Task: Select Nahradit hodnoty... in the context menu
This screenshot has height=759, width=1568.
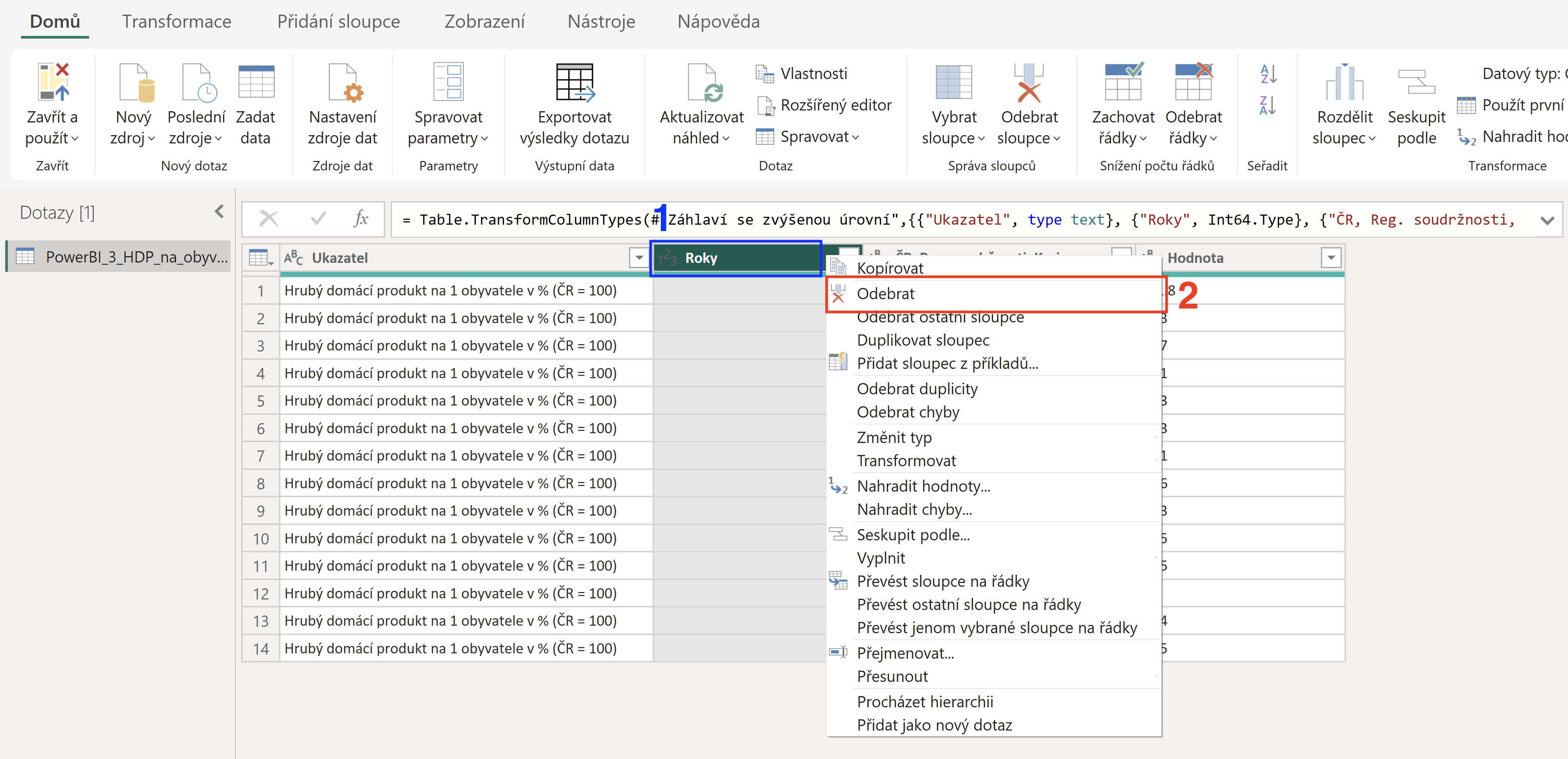Action: tap(995, 486)
